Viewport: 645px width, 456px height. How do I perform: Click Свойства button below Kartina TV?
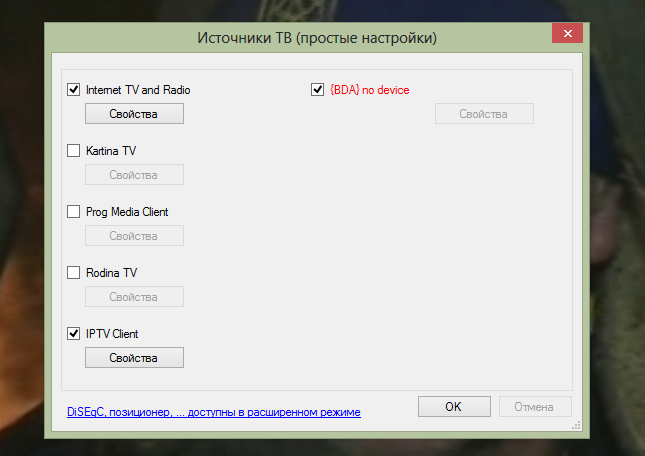tap(134, 175)
